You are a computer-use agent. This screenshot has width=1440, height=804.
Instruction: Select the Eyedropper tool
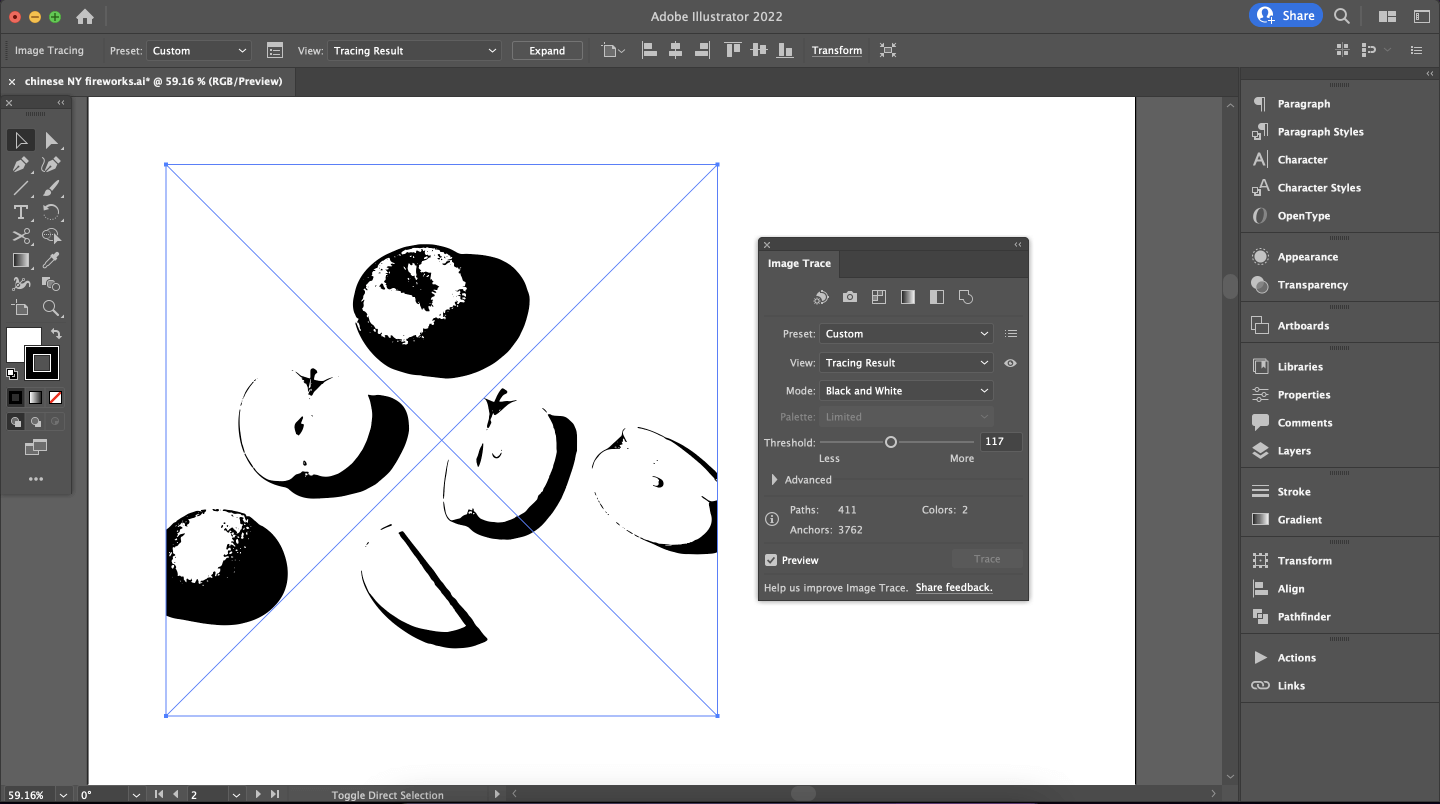52,261
